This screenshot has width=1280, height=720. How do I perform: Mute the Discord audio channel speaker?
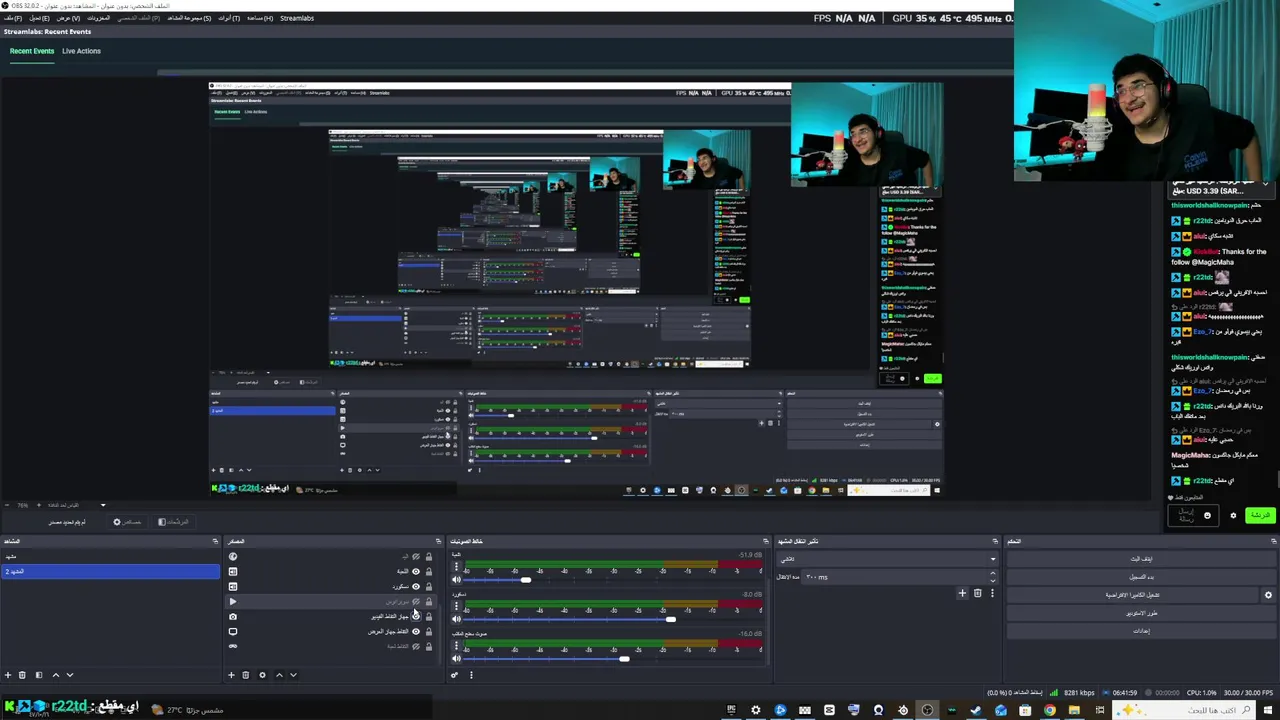[457, 619]
